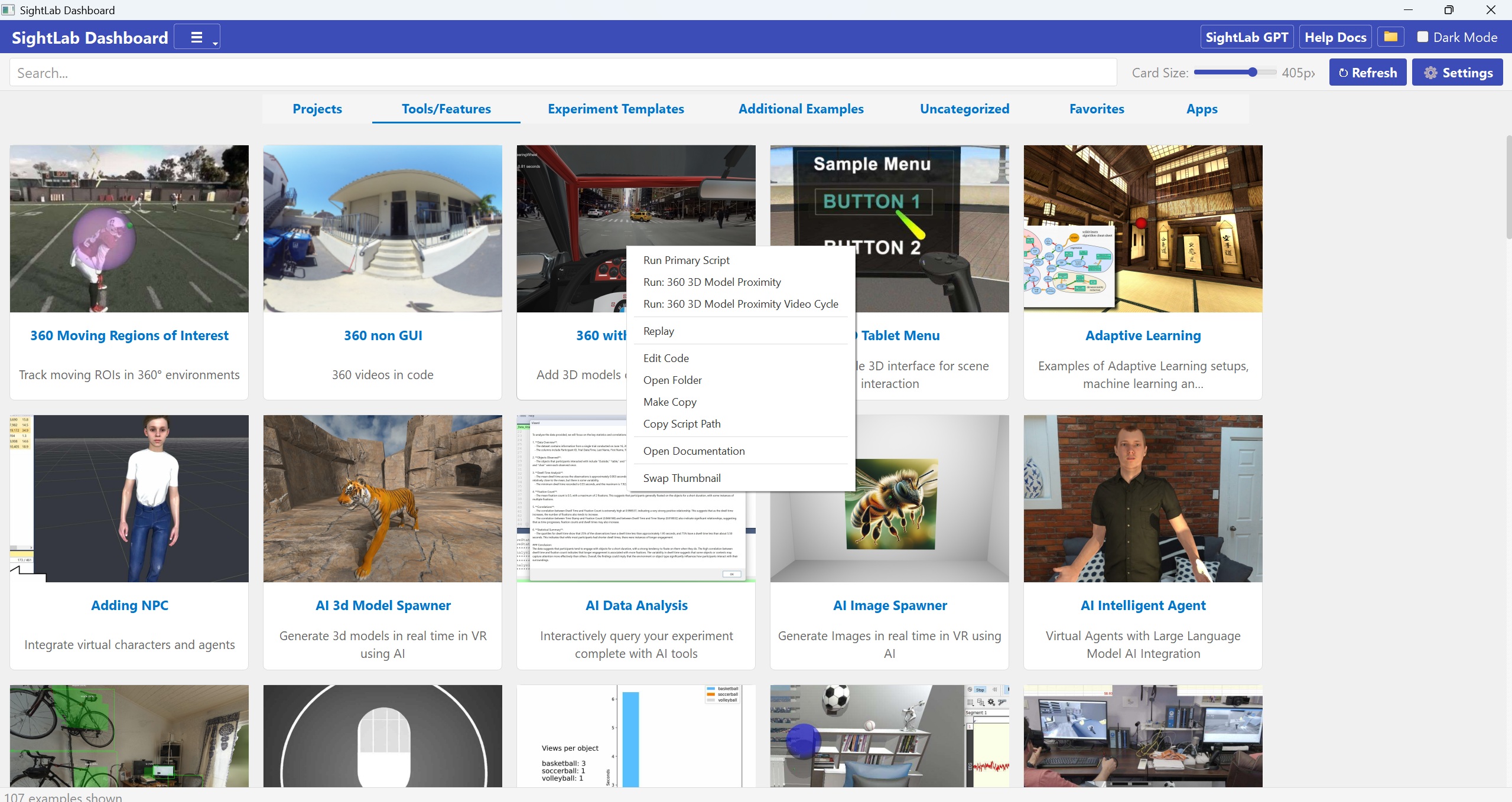The height and width of the screenshot is (802, 1512).
Task: Click into the Search field
Action: 561,73
